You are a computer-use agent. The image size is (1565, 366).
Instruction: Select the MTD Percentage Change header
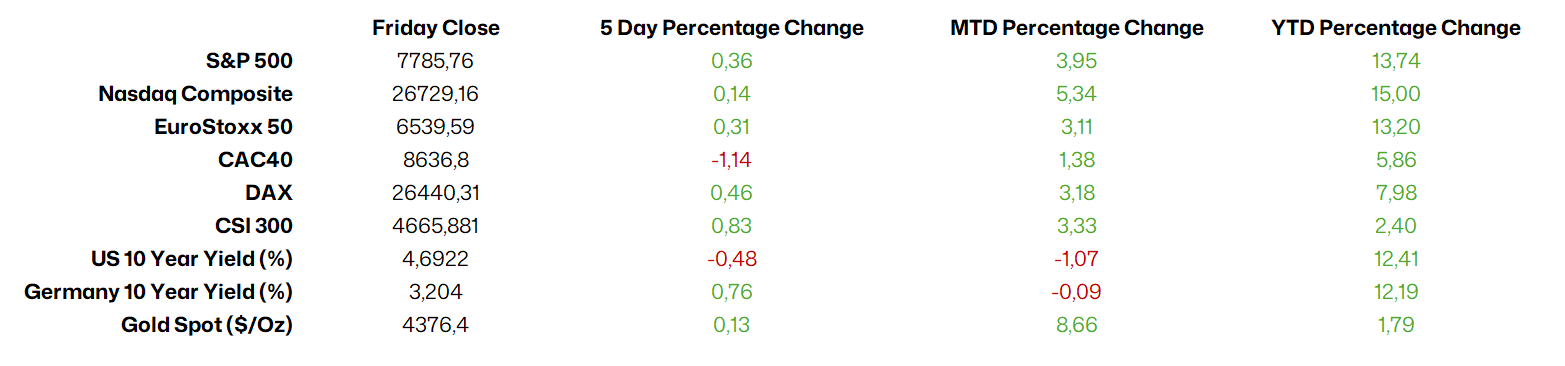pyautogui.click(x=1076, y=28)
